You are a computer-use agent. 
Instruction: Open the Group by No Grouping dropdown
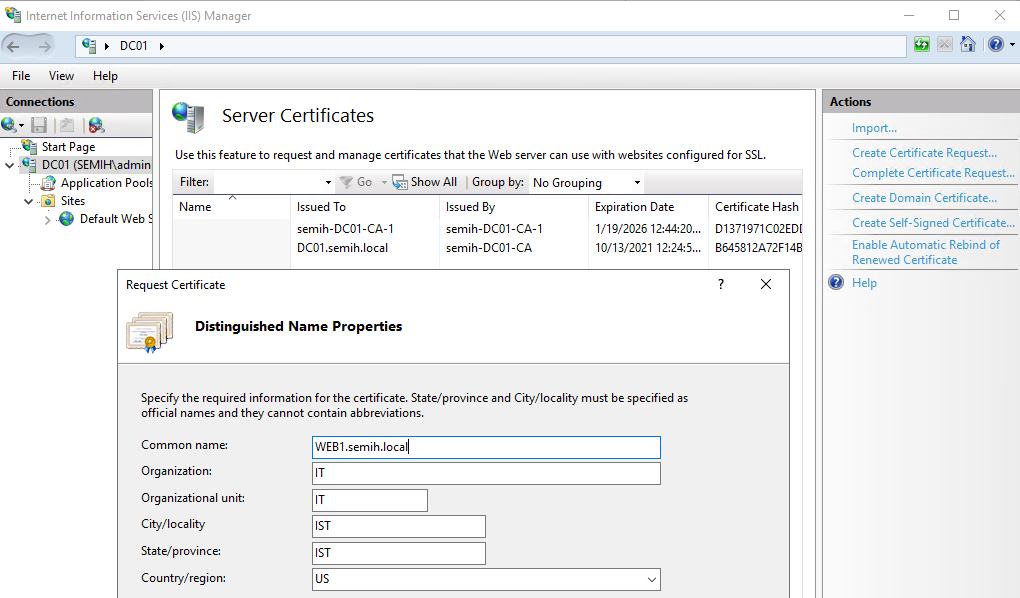coord(637,183)
